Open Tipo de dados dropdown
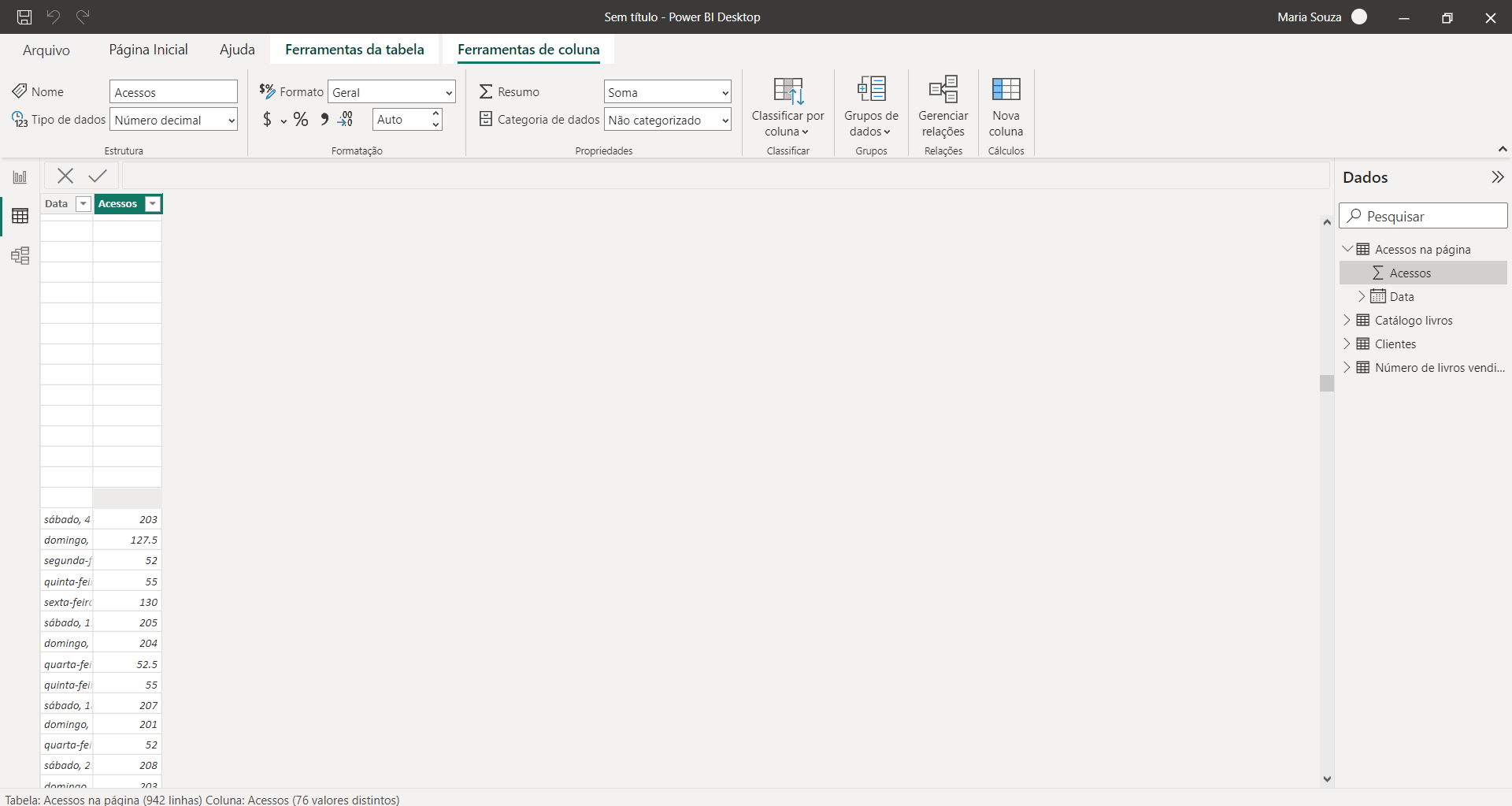Image resolution: width=1512 pixels, height=806 pixels. (x=174, y=120)
